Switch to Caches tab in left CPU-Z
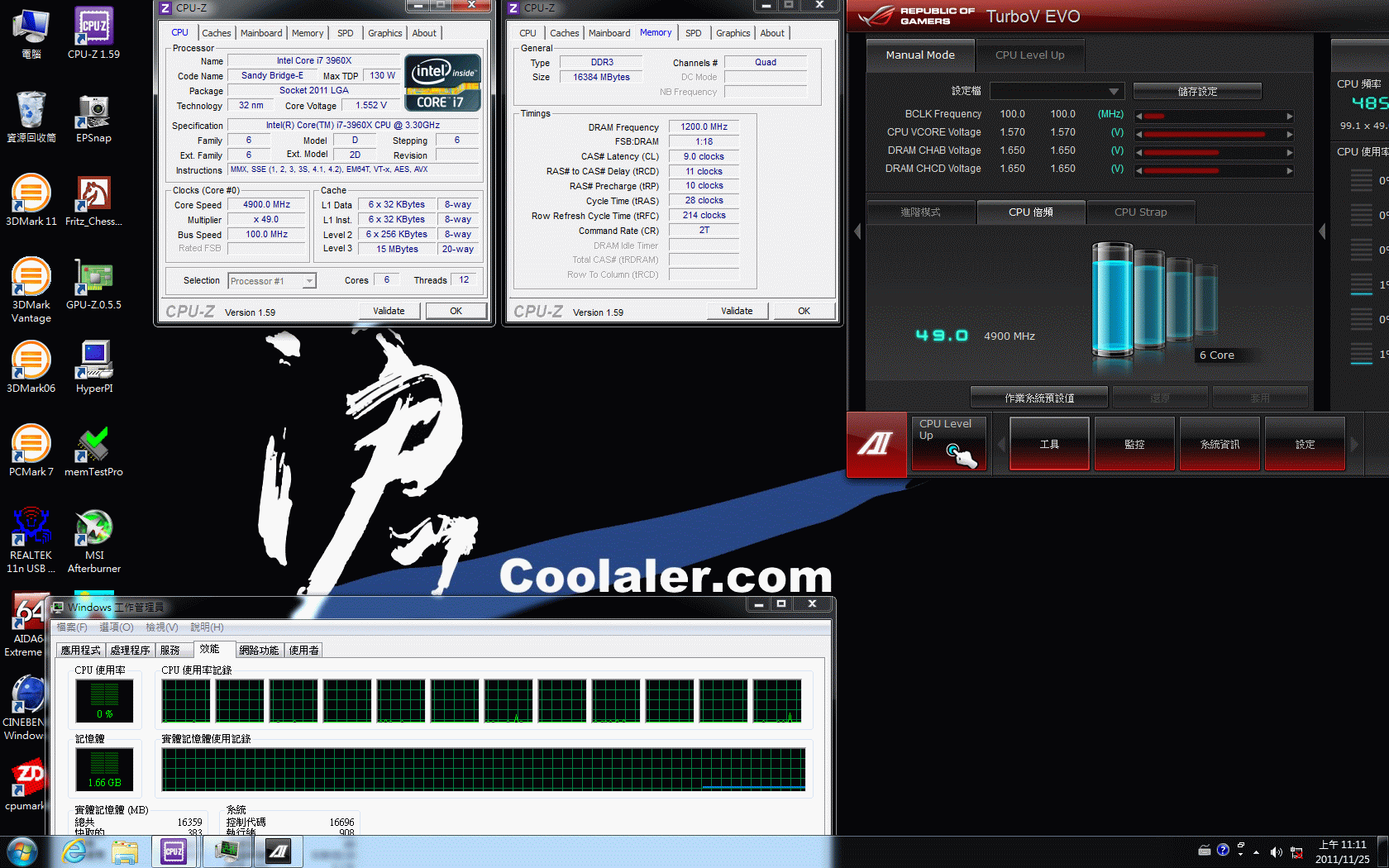Screen dimensions: 1389x868 [217, 33]
